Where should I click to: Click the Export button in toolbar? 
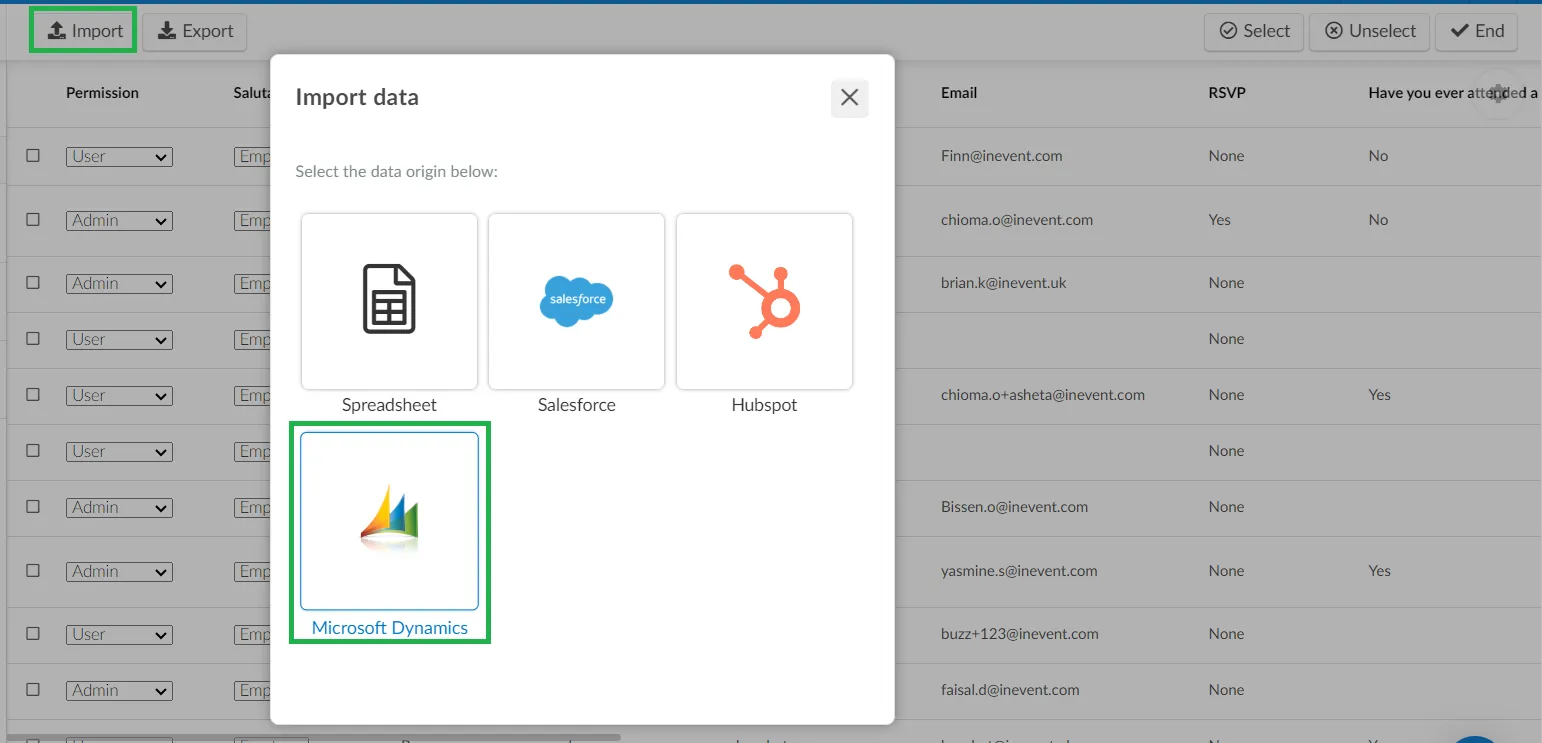click(195, 31)
